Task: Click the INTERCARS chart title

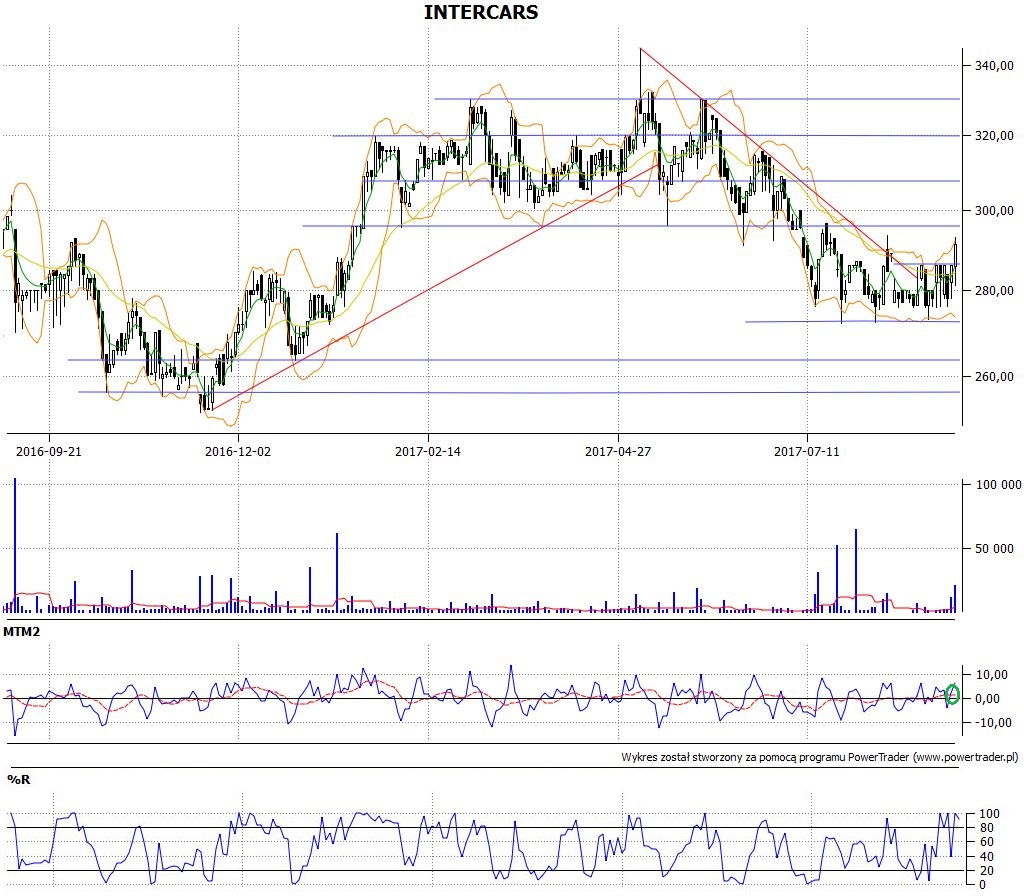Action: coord(481,12)
